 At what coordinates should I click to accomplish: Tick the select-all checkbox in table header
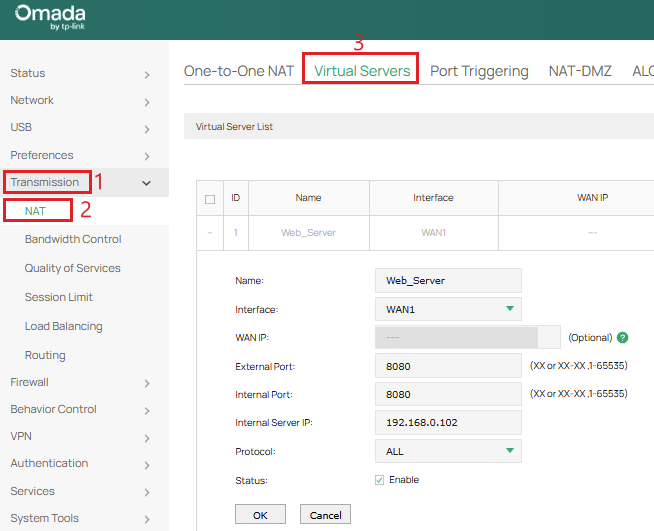(210, 199)
